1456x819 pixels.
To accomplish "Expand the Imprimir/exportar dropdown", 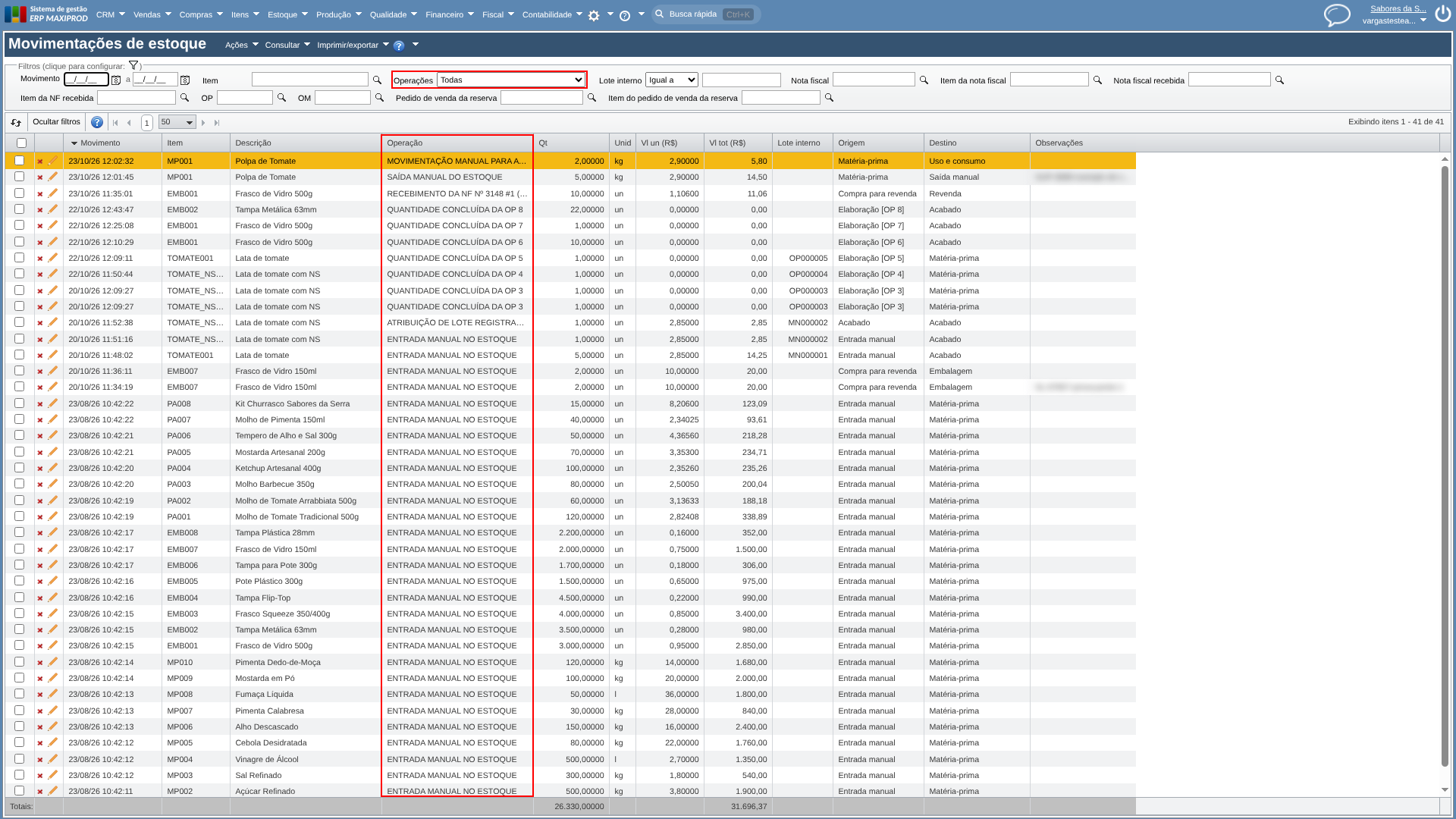I will [353, 45].
